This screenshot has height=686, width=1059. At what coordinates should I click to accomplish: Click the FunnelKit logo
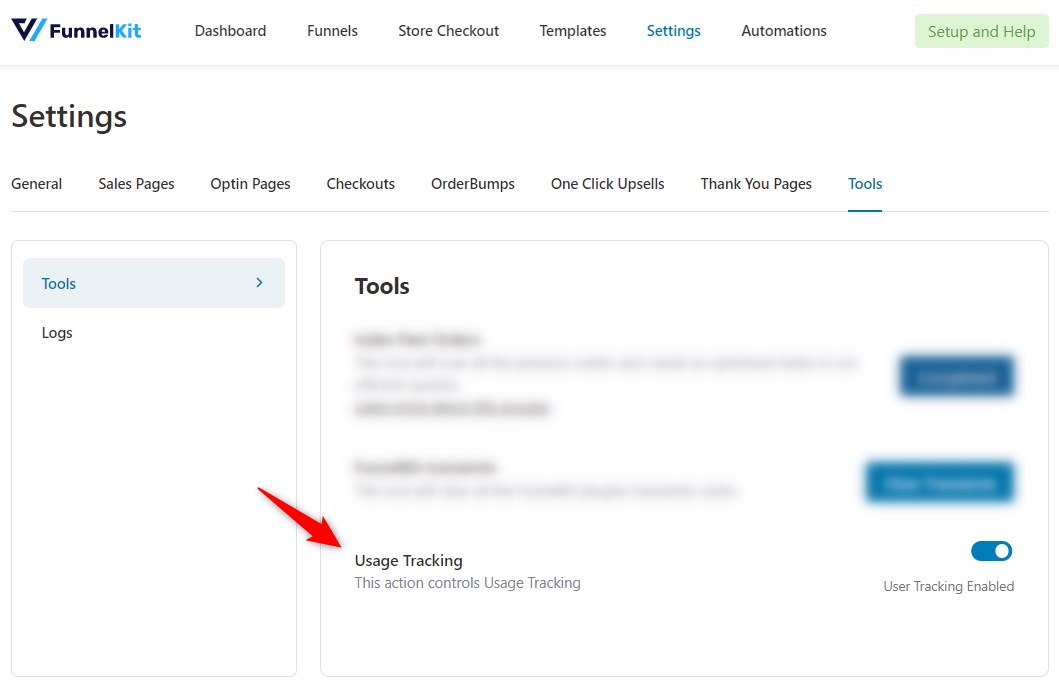[76, 30]
